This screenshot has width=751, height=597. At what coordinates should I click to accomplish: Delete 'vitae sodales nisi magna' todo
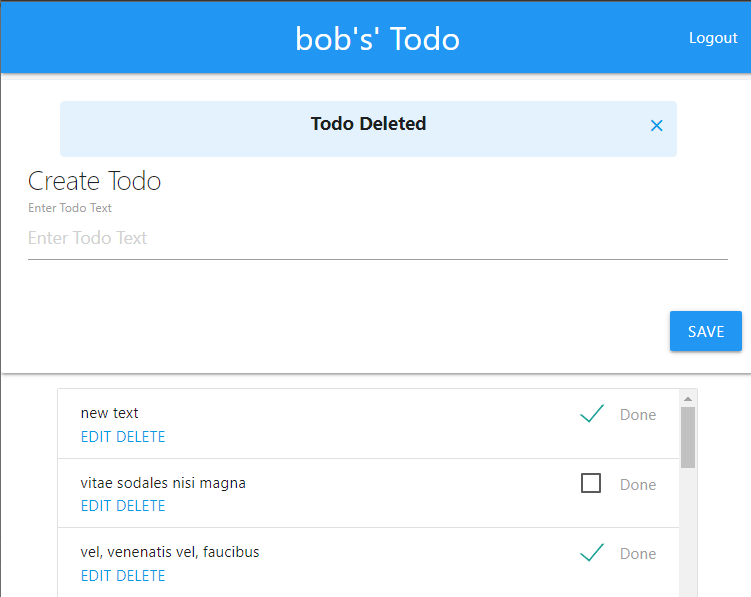pyautogui.click(x=141, y=506)
